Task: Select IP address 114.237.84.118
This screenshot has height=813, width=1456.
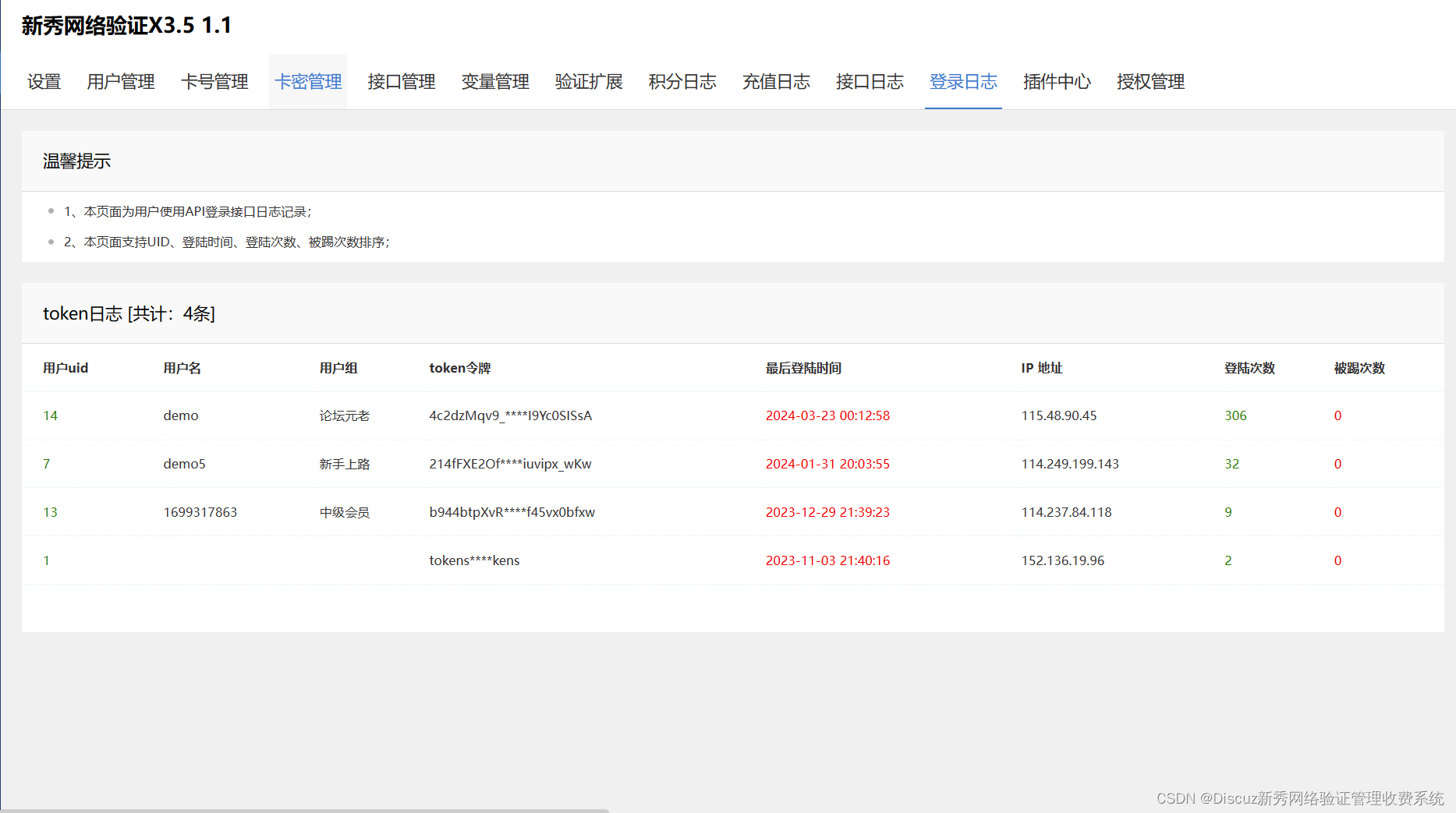Action: (1067, 512)
